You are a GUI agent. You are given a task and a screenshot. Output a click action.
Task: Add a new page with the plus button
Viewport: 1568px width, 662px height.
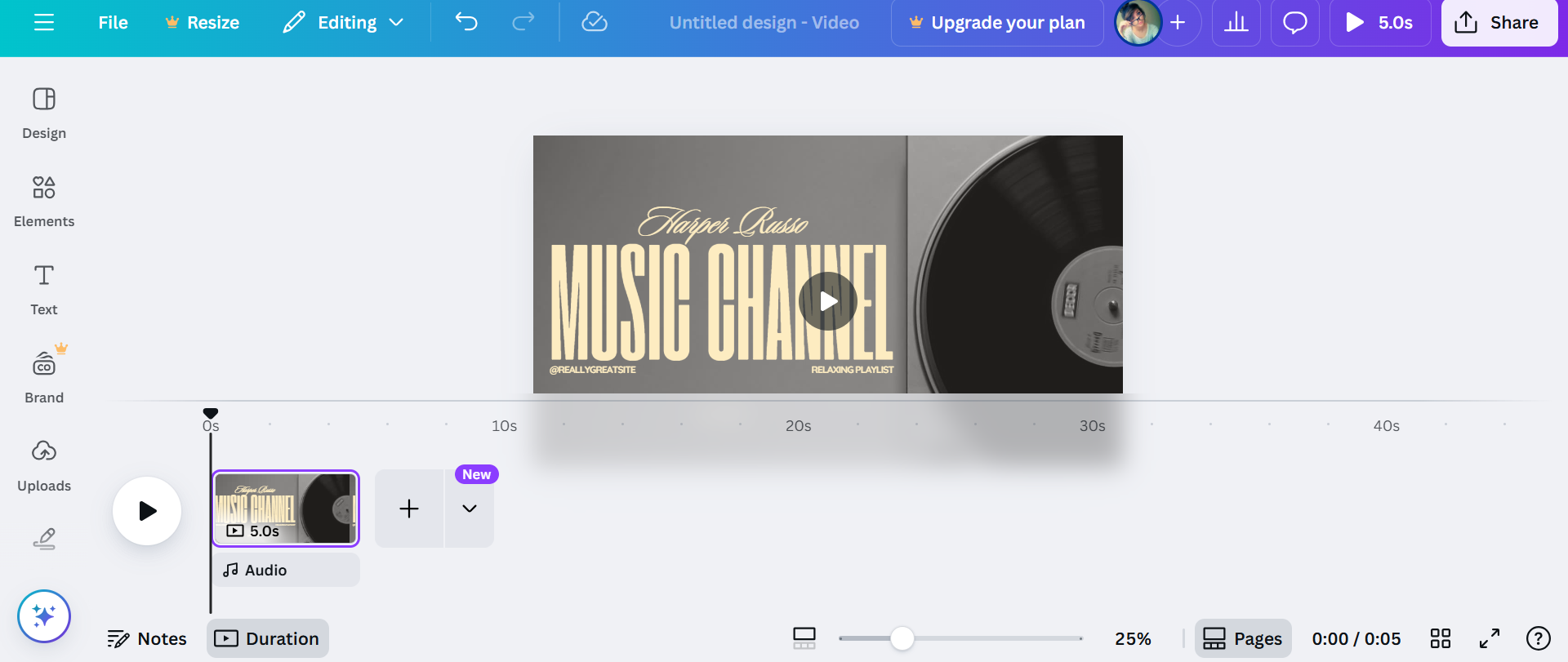(x=409, y=509)
